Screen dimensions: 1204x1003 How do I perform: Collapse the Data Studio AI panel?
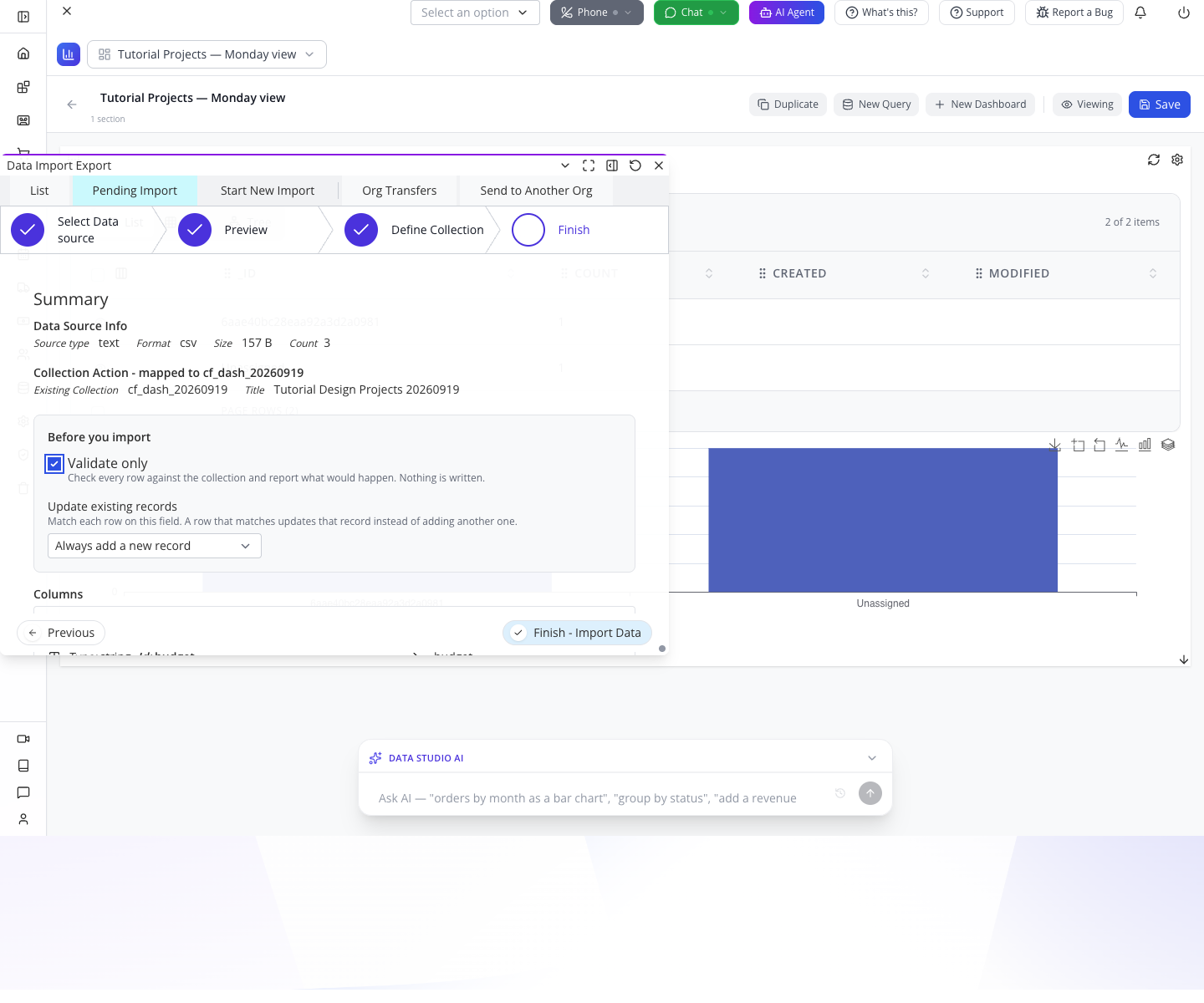(x=872, y=758)
